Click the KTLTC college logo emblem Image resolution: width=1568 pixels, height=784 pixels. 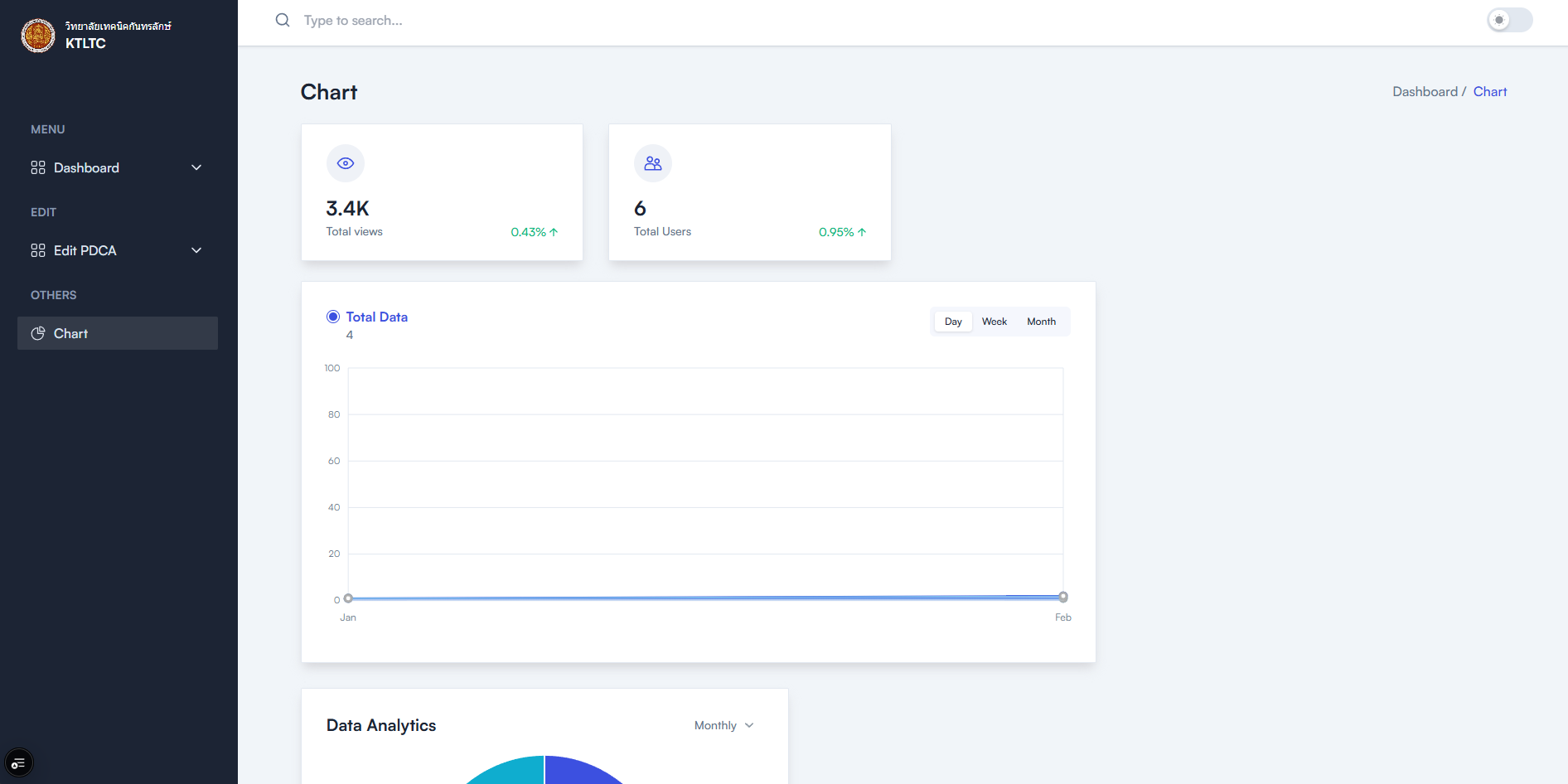[x=38, y=36]
